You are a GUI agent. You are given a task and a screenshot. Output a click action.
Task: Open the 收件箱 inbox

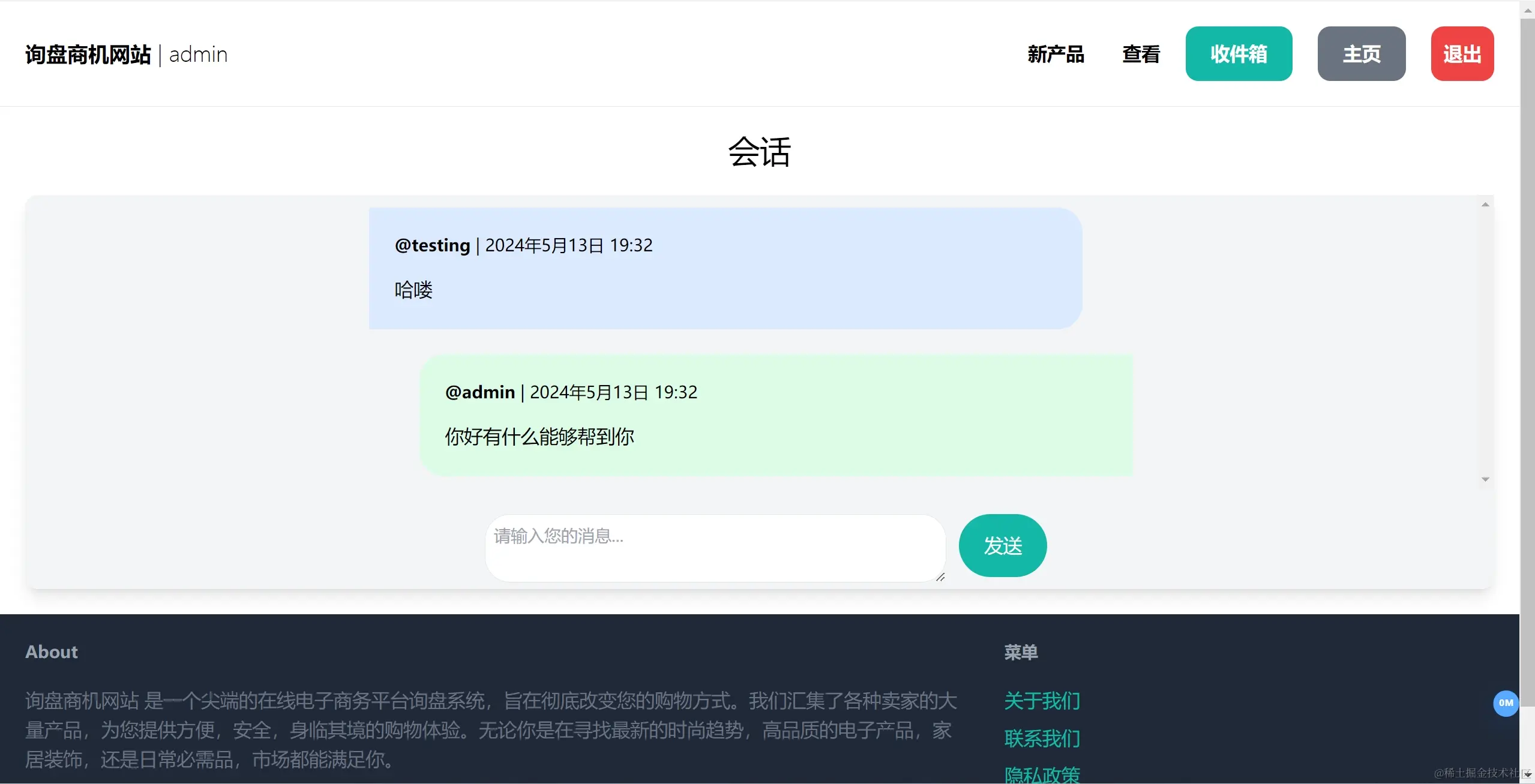click(1239, 54)
